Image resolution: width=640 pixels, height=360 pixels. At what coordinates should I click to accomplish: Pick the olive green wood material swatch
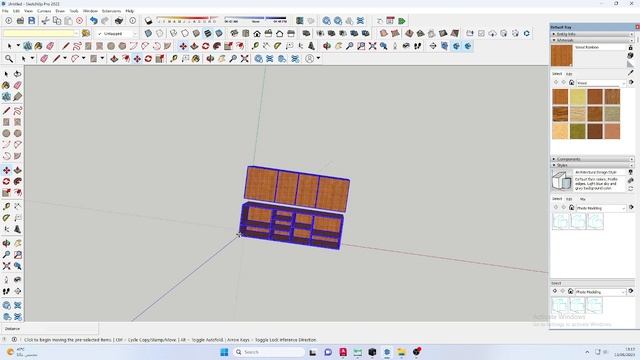[578, 131]
